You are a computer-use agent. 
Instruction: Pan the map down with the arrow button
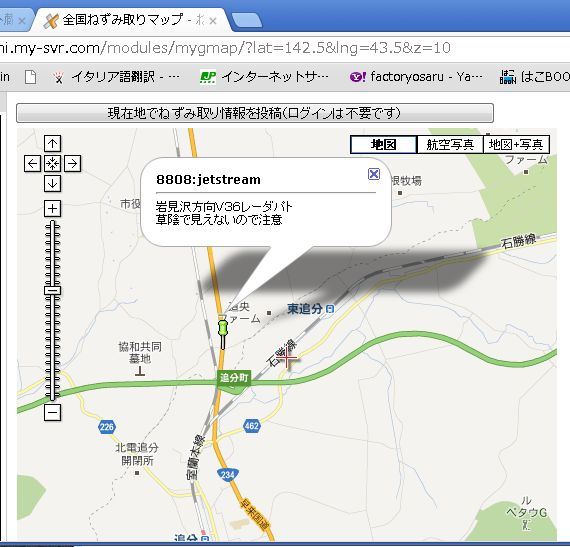tap(52, 184)
